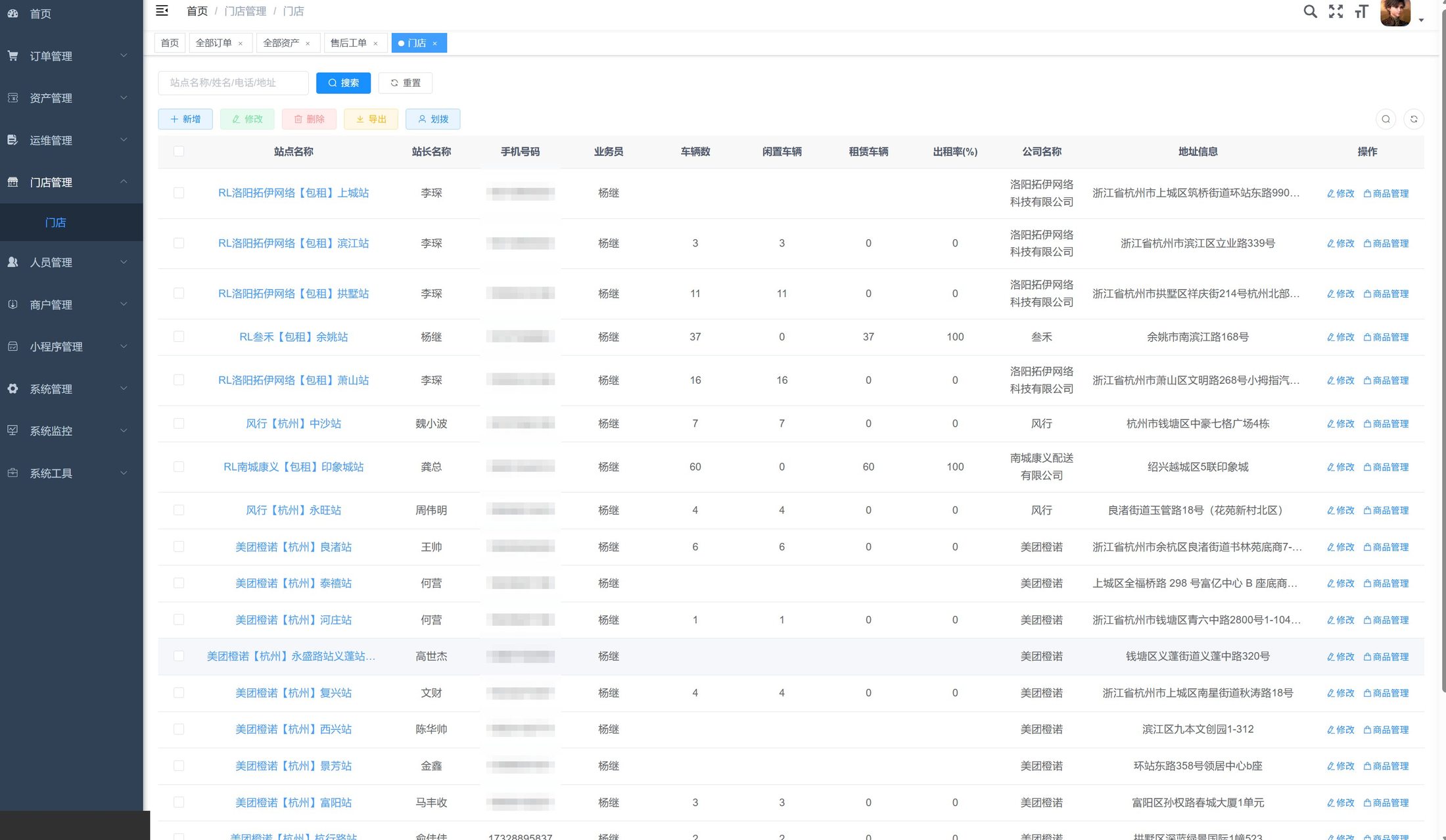Screen dimensions: 1446x840
Task: Check the 上城站 row checkbox
Action: click(179, 193)
